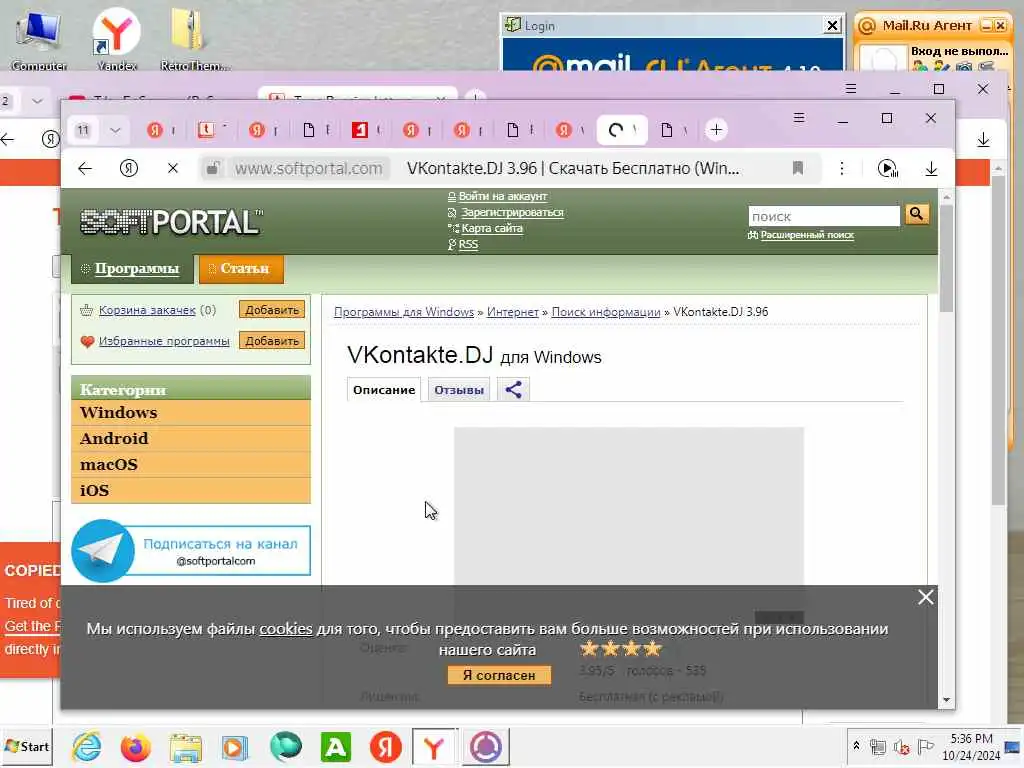Viewport: 1024px width, 768px height.
Task: Click scrollbar down arrow in front browser
Action: pos(946,700)
